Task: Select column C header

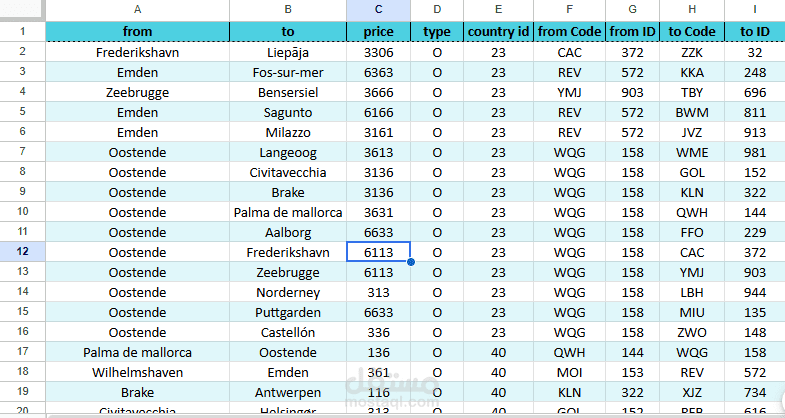Action: tap(378, 10)
